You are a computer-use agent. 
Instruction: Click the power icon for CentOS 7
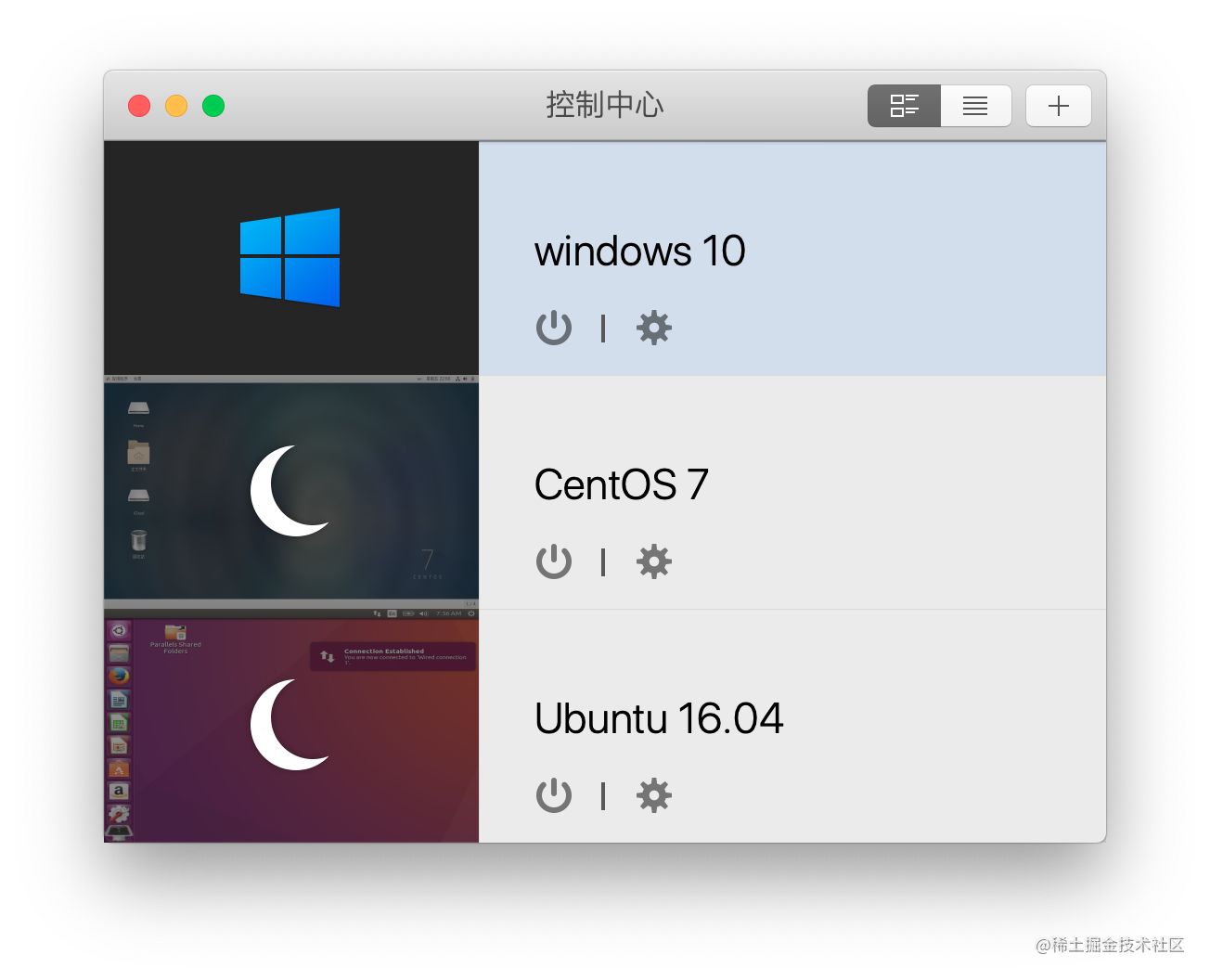(554, 561)
